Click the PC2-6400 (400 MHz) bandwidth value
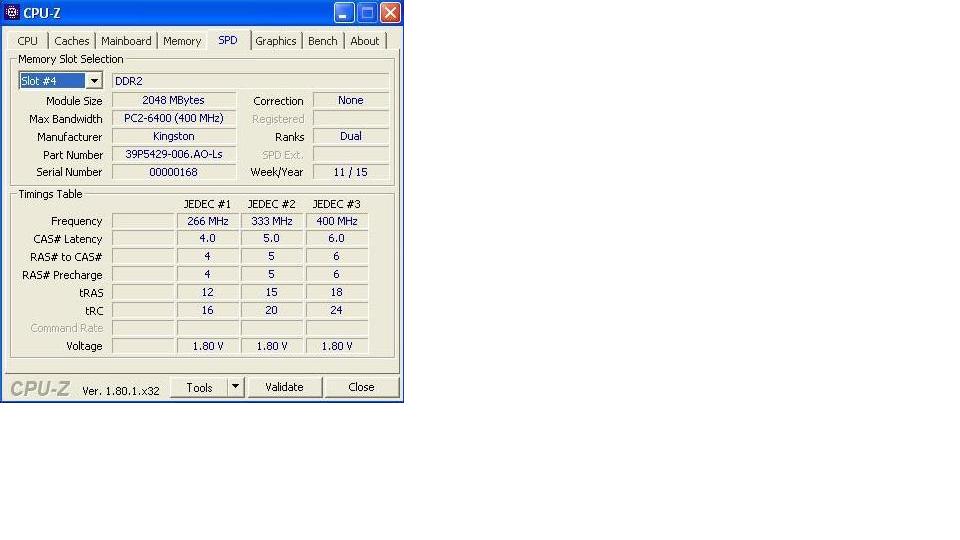 tap(174, 118)
